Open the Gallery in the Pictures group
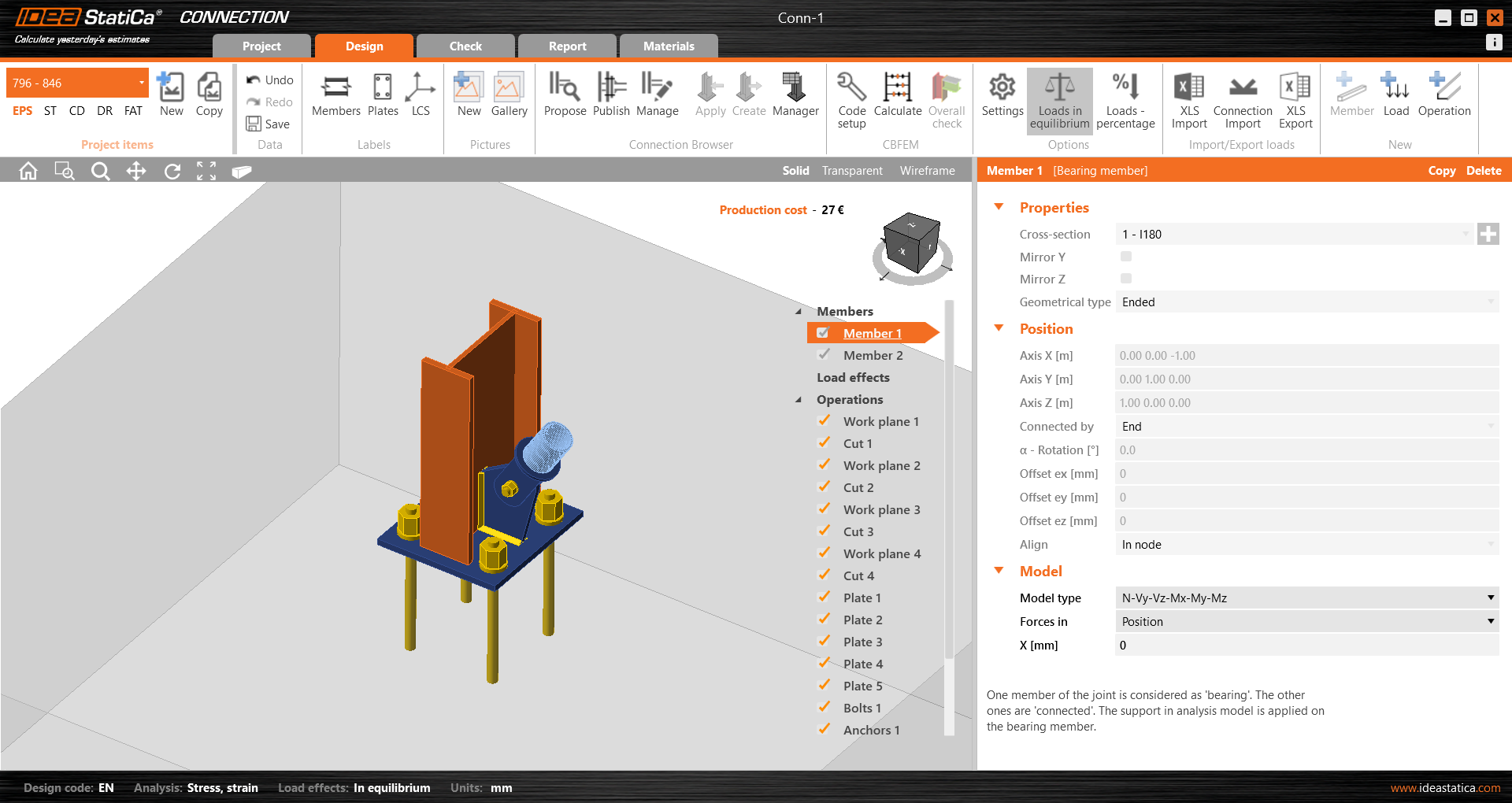This screenshot has height=803, width=1512. (x=509, y=94)
